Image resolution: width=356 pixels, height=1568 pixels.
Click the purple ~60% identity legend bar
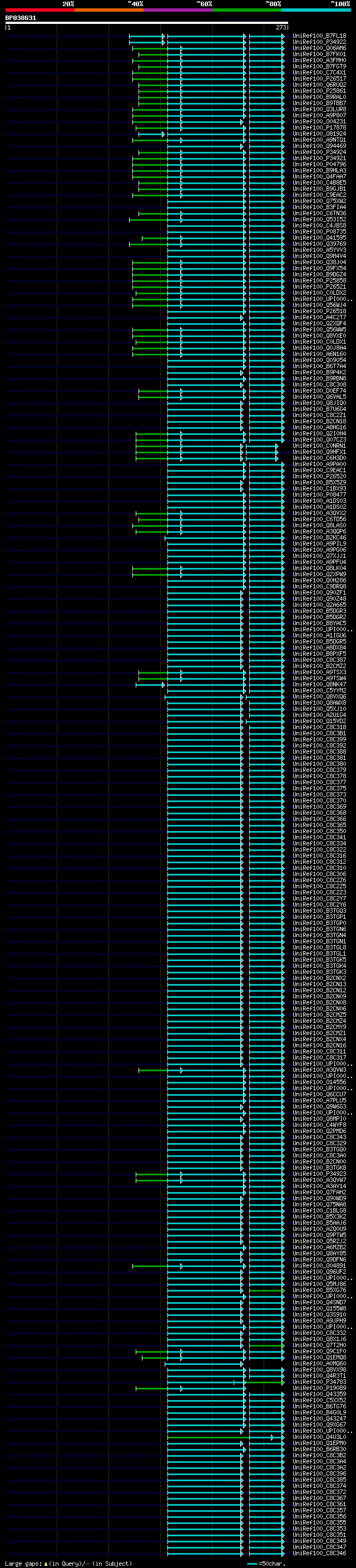pyautogui.click(x=179, y=10)
